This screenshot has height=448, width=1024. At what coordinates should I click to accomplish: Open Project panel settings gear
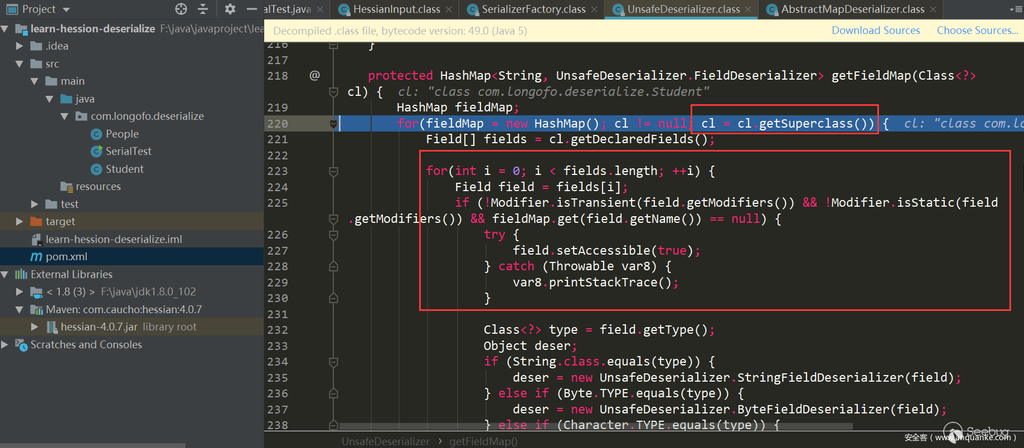[229, 9]
